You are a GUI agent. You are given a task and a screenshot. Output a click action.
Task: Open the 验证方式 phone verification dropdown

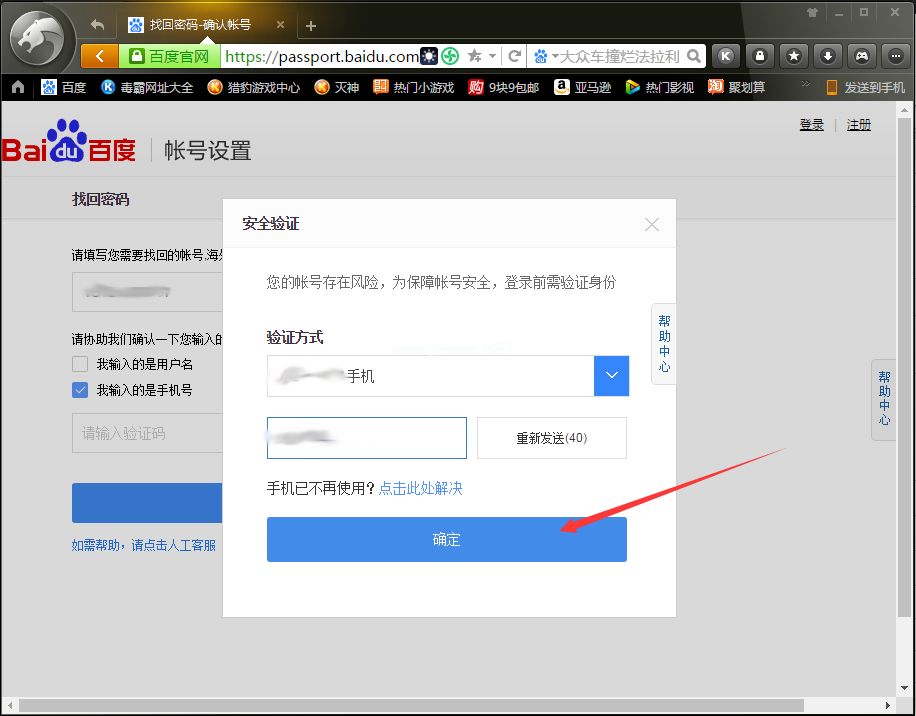pyautogui.click(x=610, y=376)
